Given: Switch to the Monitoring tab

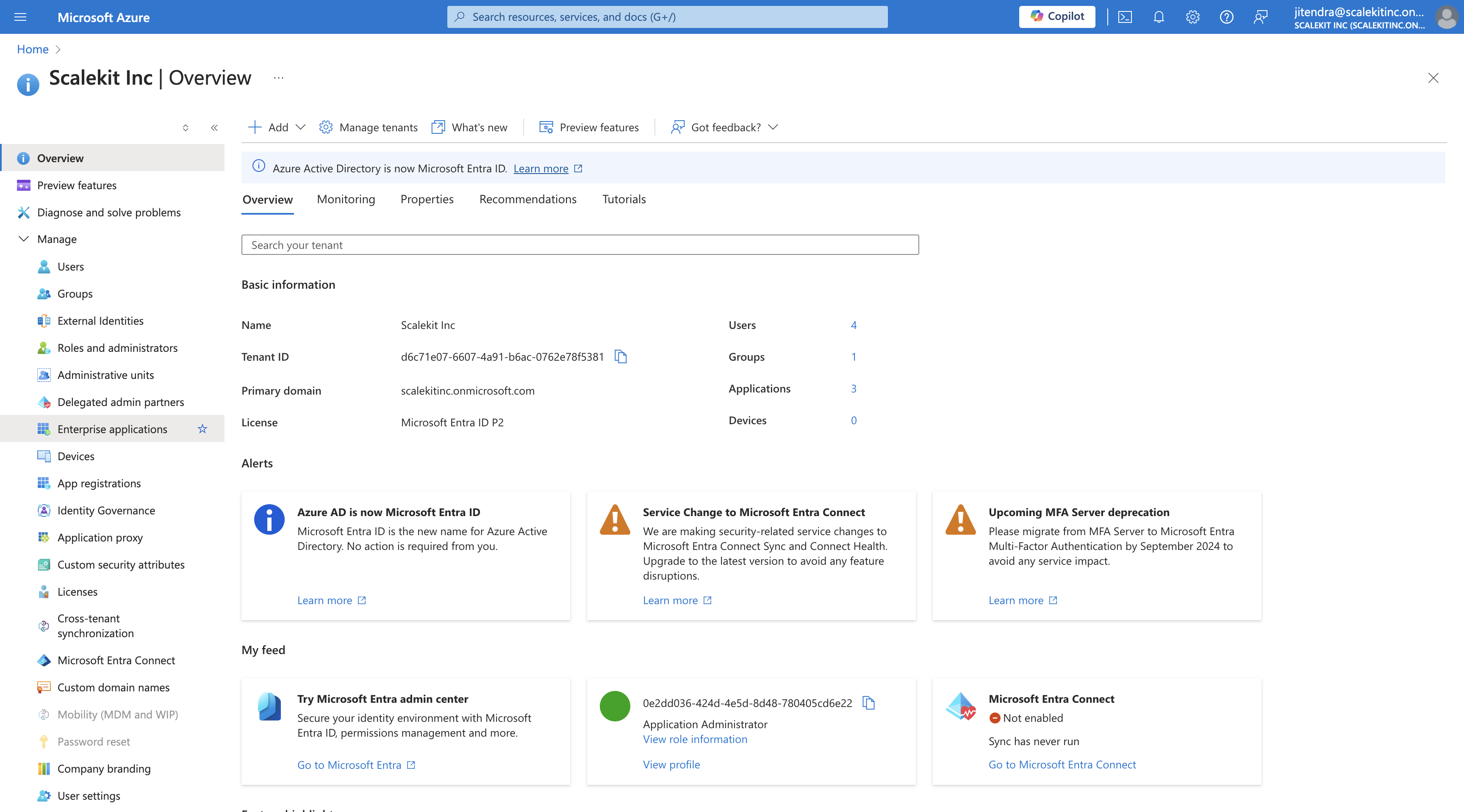Looking at the screenshot, I should [346, 199].
